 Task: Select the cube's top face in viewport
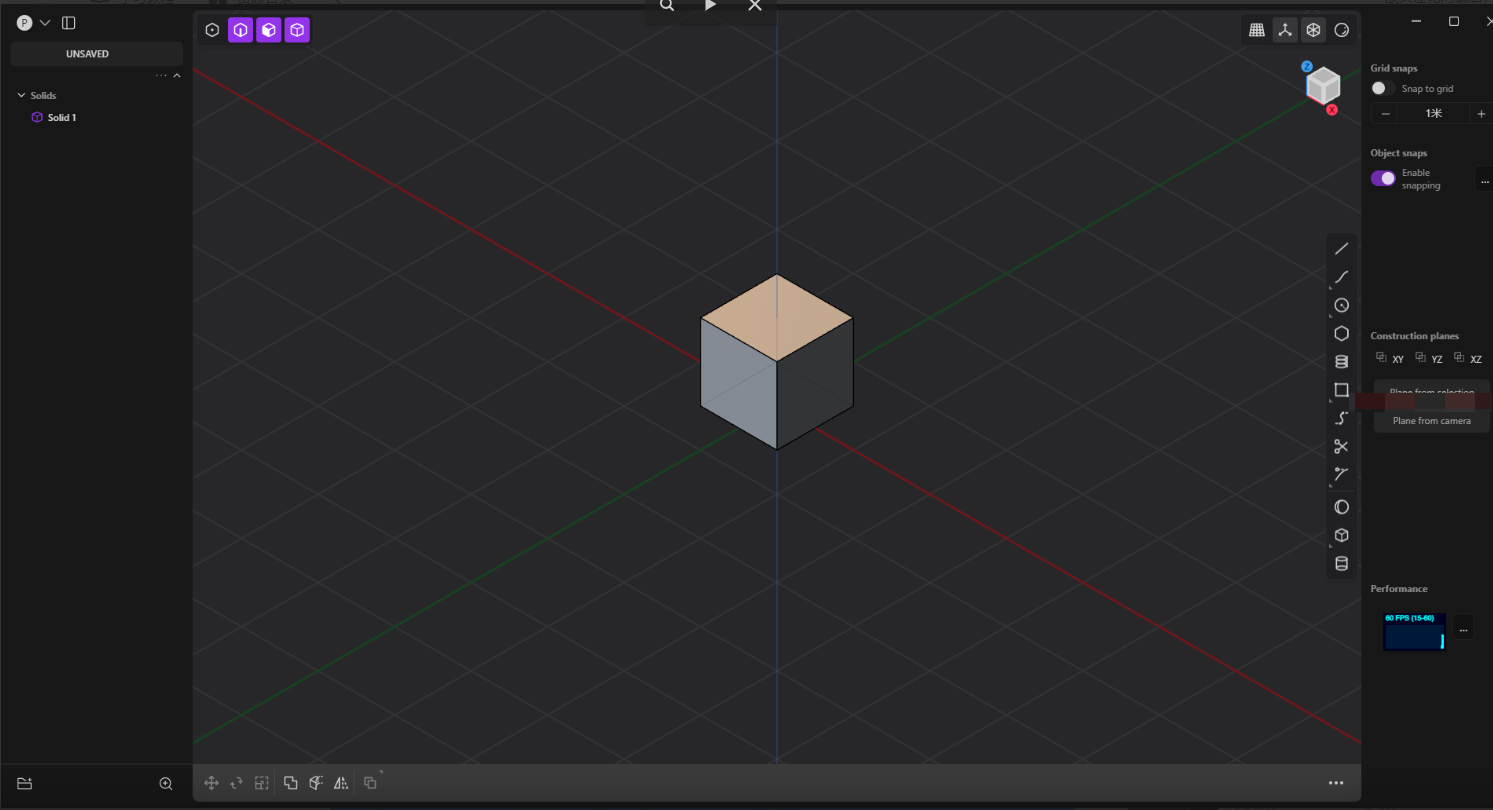(x=777, y=318)
